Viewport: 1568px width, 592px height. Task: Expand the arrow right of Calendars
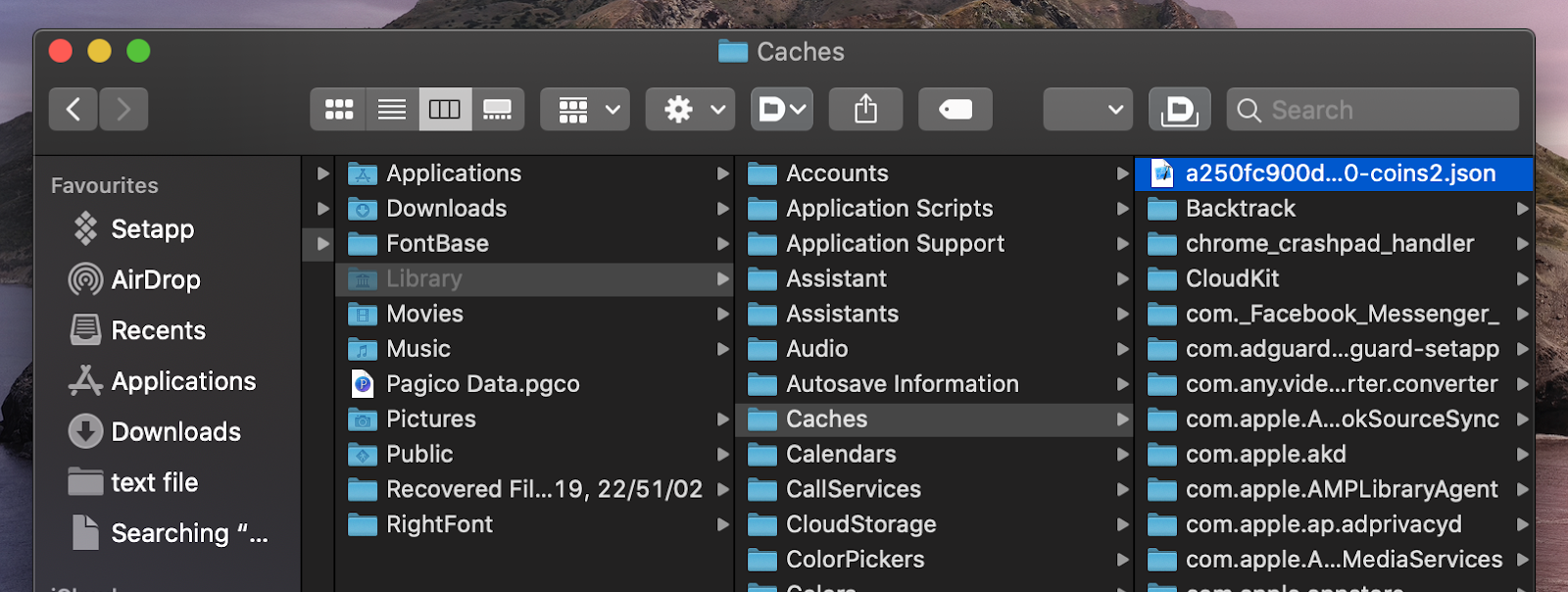pyautogui.click(x=1123, y=455)
